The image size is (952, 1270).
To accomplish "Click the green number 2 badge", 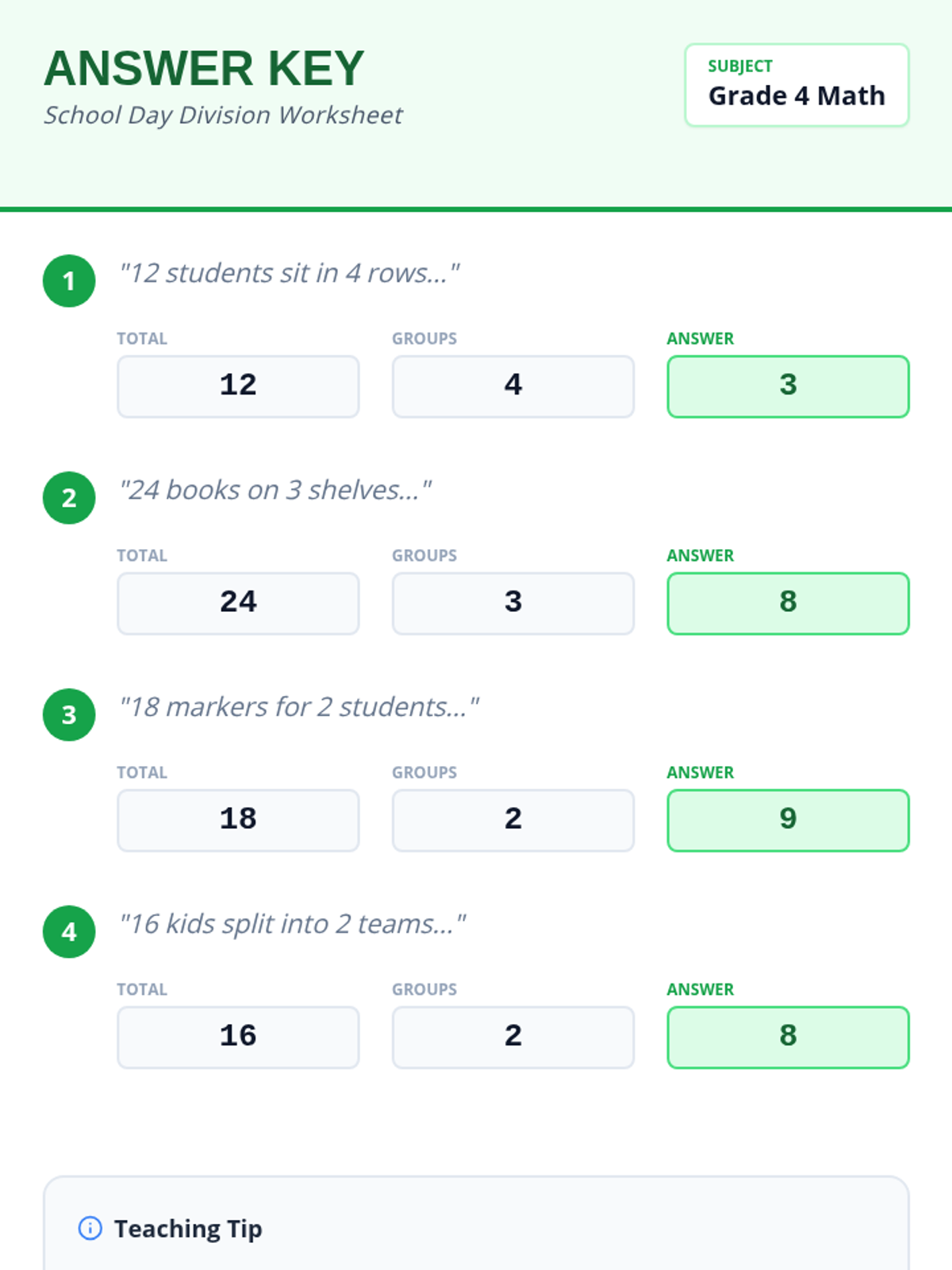I will pos(69,498).
